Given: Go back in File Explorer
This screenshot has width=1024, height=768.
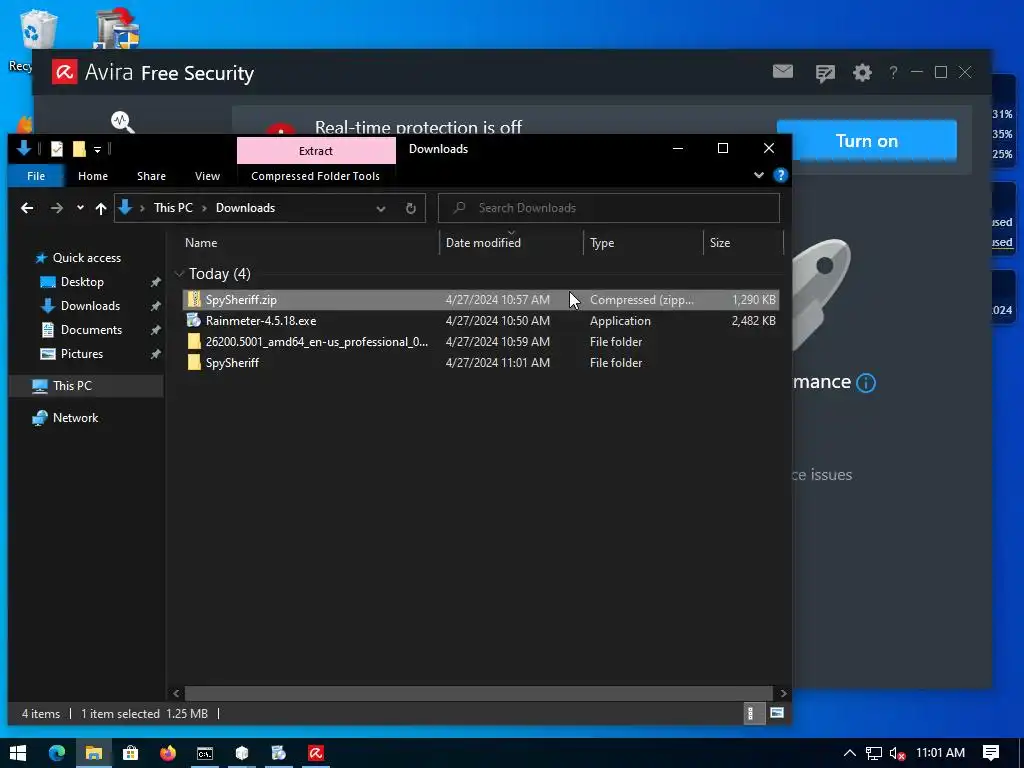Looking at the screenshot, I should [27, 208].
